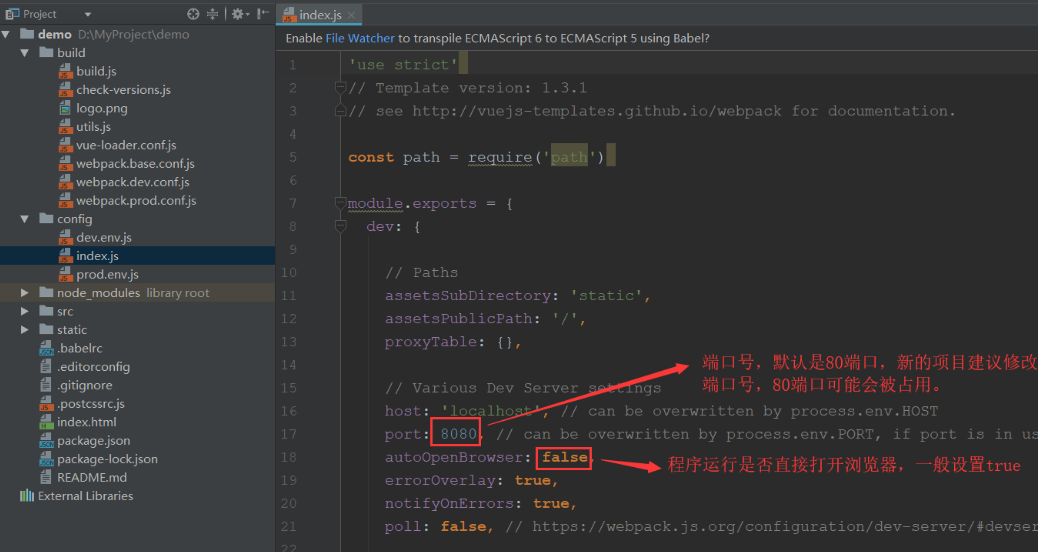
Task: Collapse the build folder
Action: [x=25, y=53]
